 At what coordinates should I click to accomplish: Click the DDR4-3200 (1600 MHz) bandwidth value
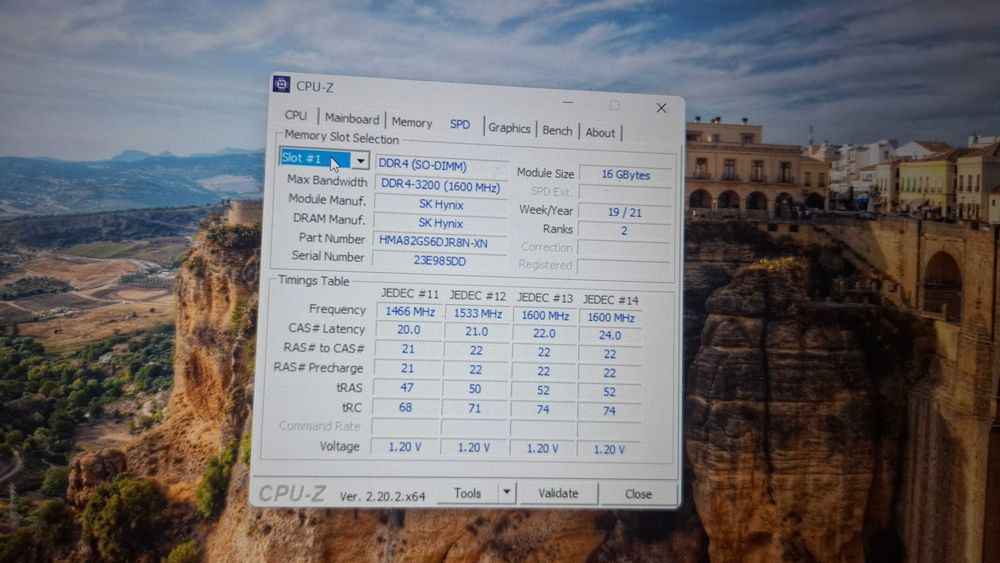441,186
